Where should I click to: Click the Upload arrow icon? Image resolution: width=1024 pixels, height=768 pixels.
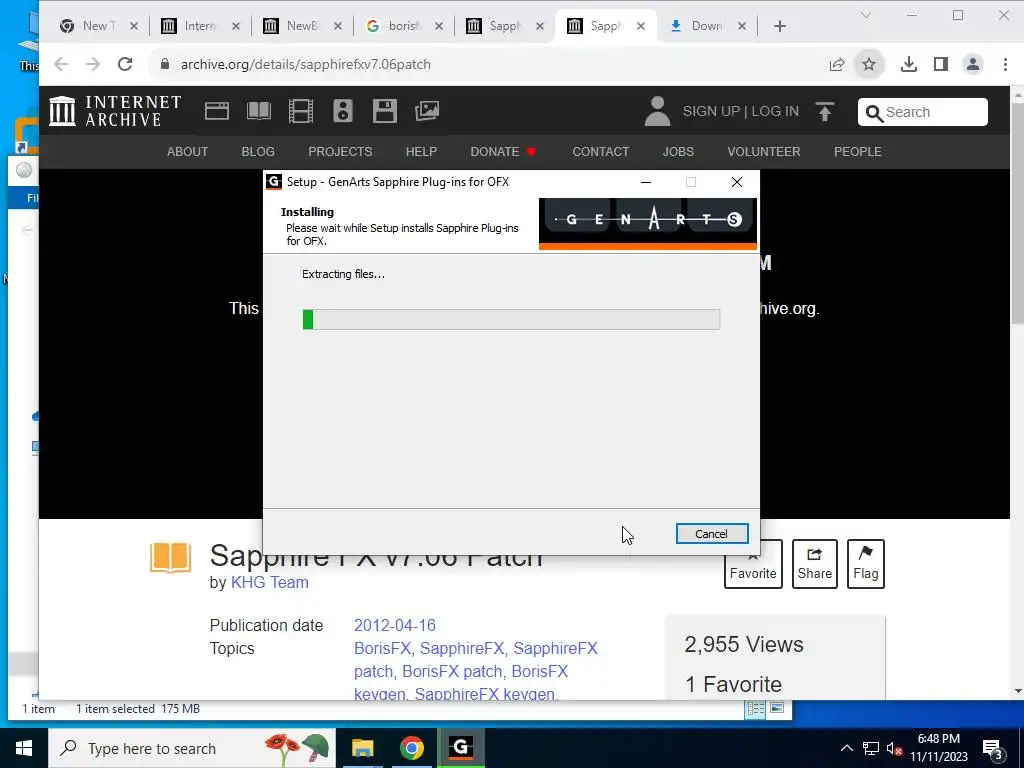[x=825, y=112]
